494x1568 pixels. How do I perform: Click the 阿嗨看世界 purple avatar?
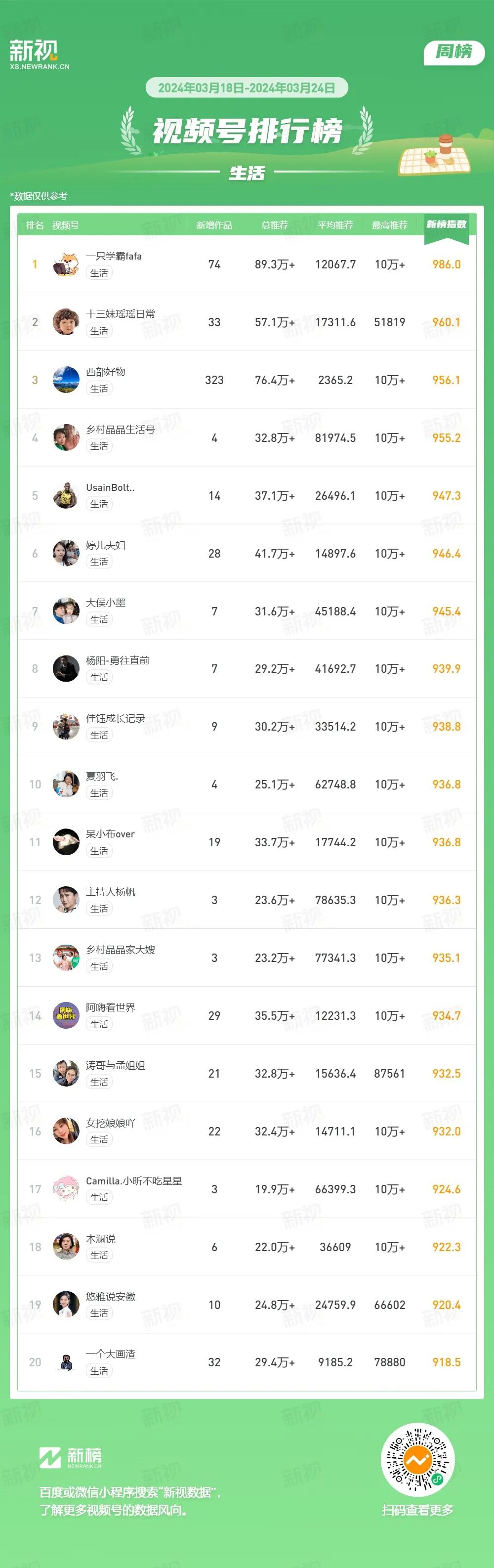coord(66,1016)
